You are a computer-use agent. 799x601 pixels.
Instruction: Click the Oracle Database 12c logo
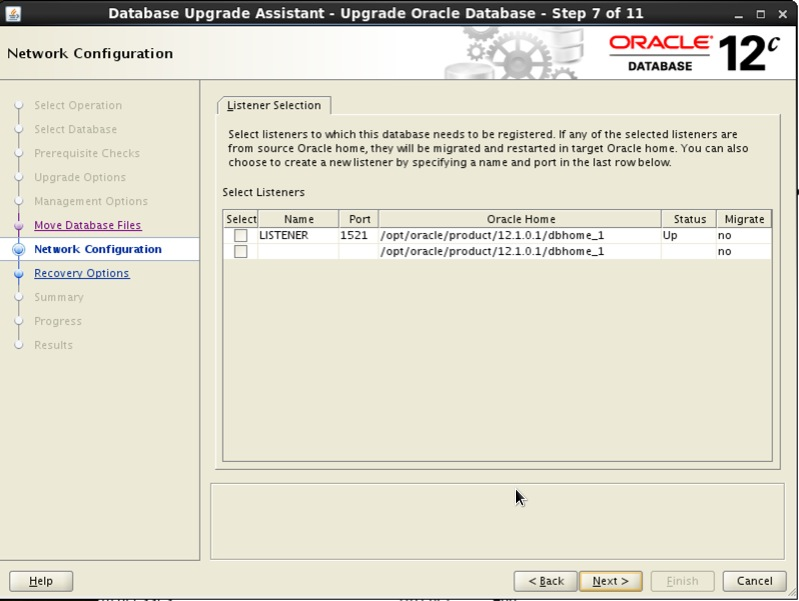[695, 53]
